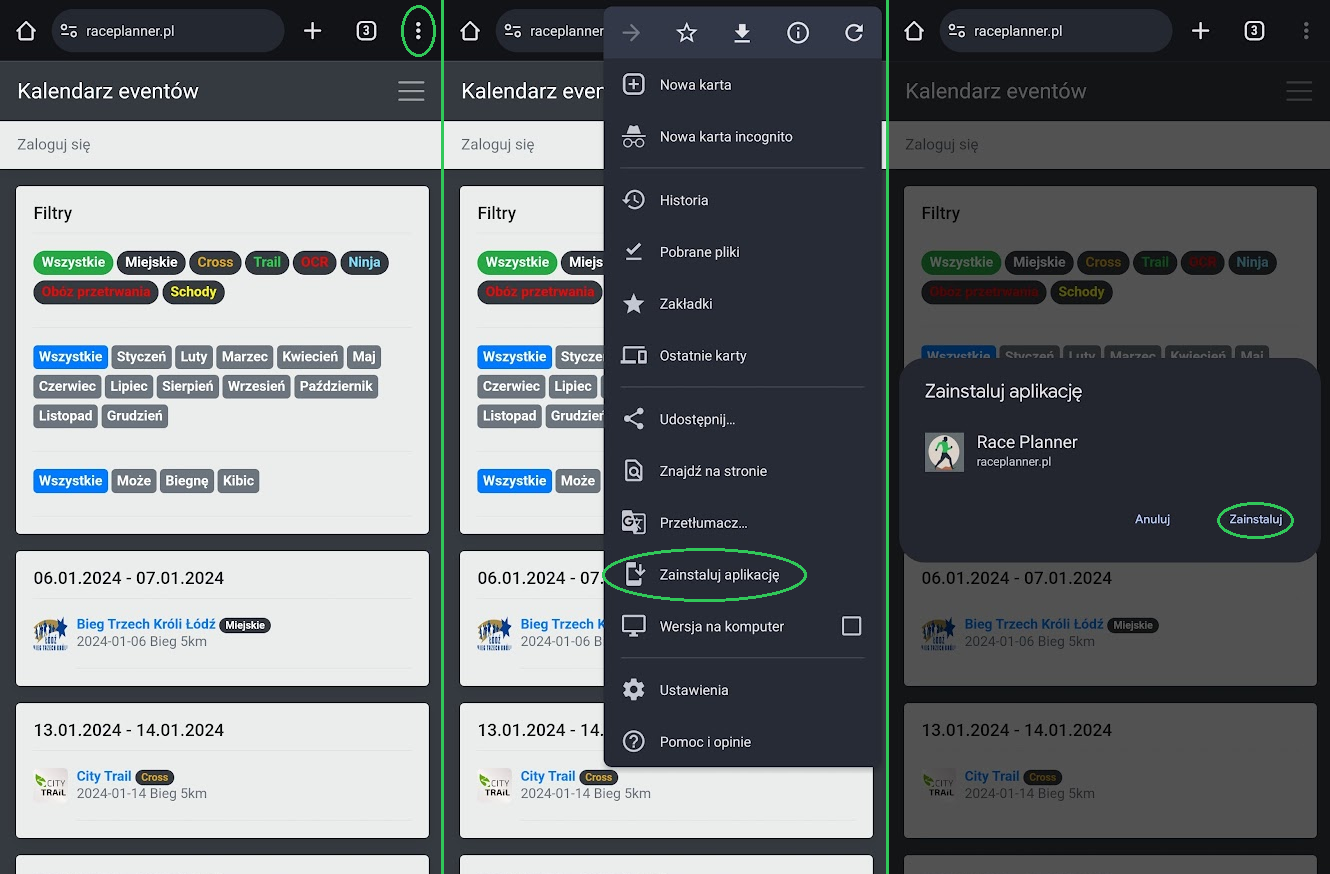
Task: Select the Październik month filter
Action: pos(336,386)
